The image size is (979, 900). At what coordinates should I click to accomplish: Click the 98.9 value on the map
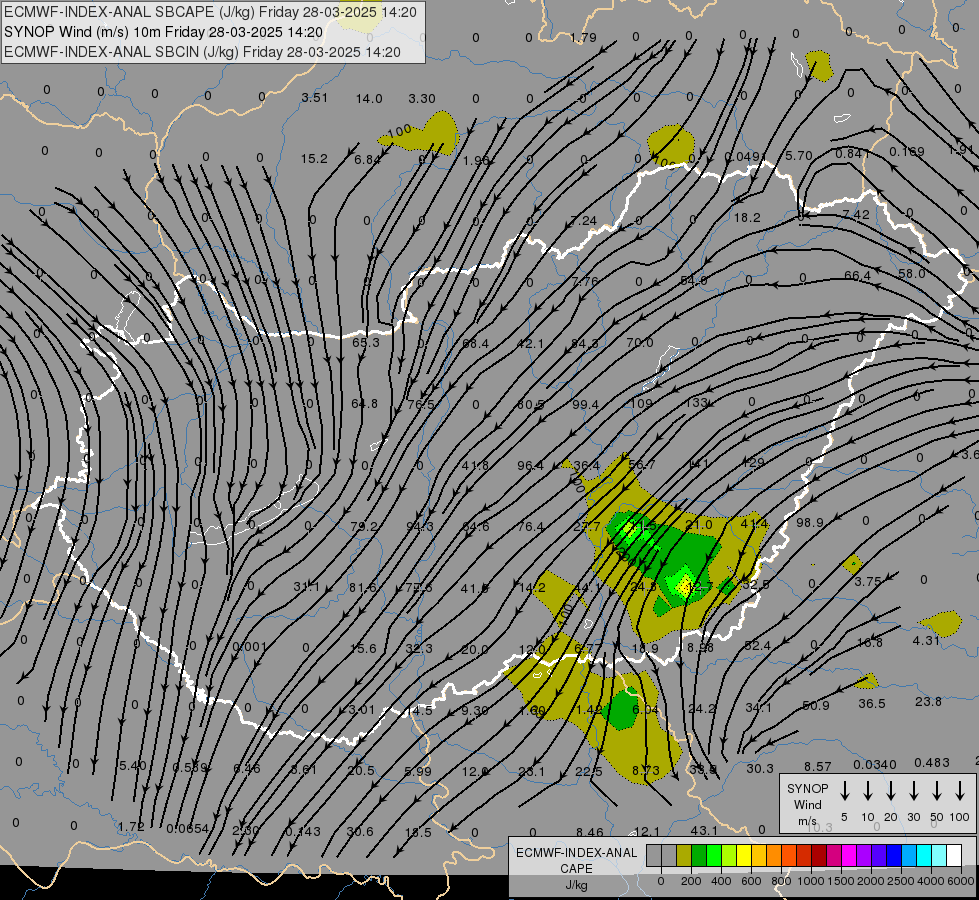(810, 522)
